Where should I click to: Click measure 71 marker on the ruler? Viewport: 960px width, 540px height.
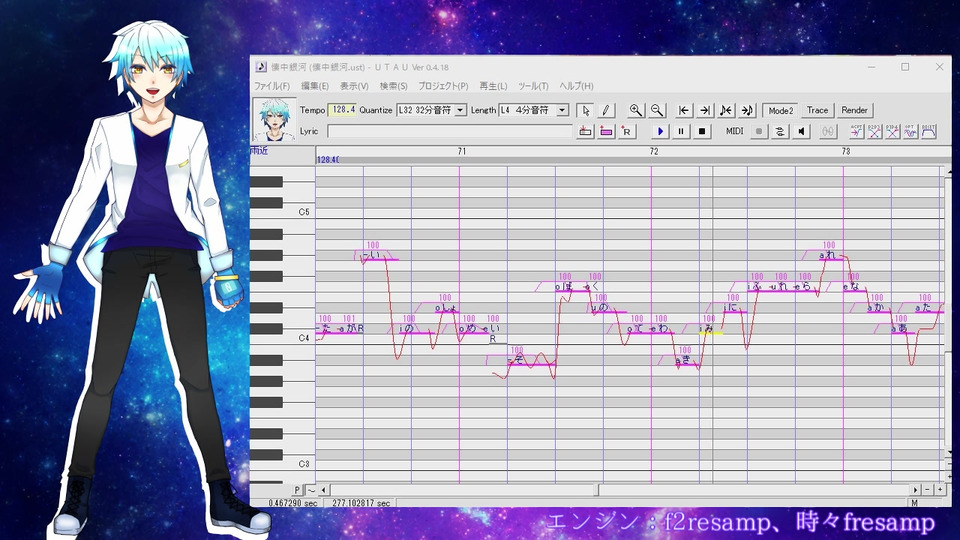[x=462, y=151]
